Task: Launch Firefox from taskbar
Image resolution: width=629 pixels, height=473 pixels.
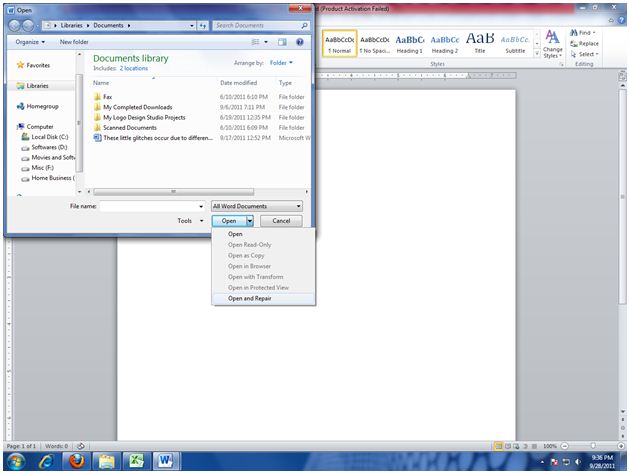Action: coord(76,461)
